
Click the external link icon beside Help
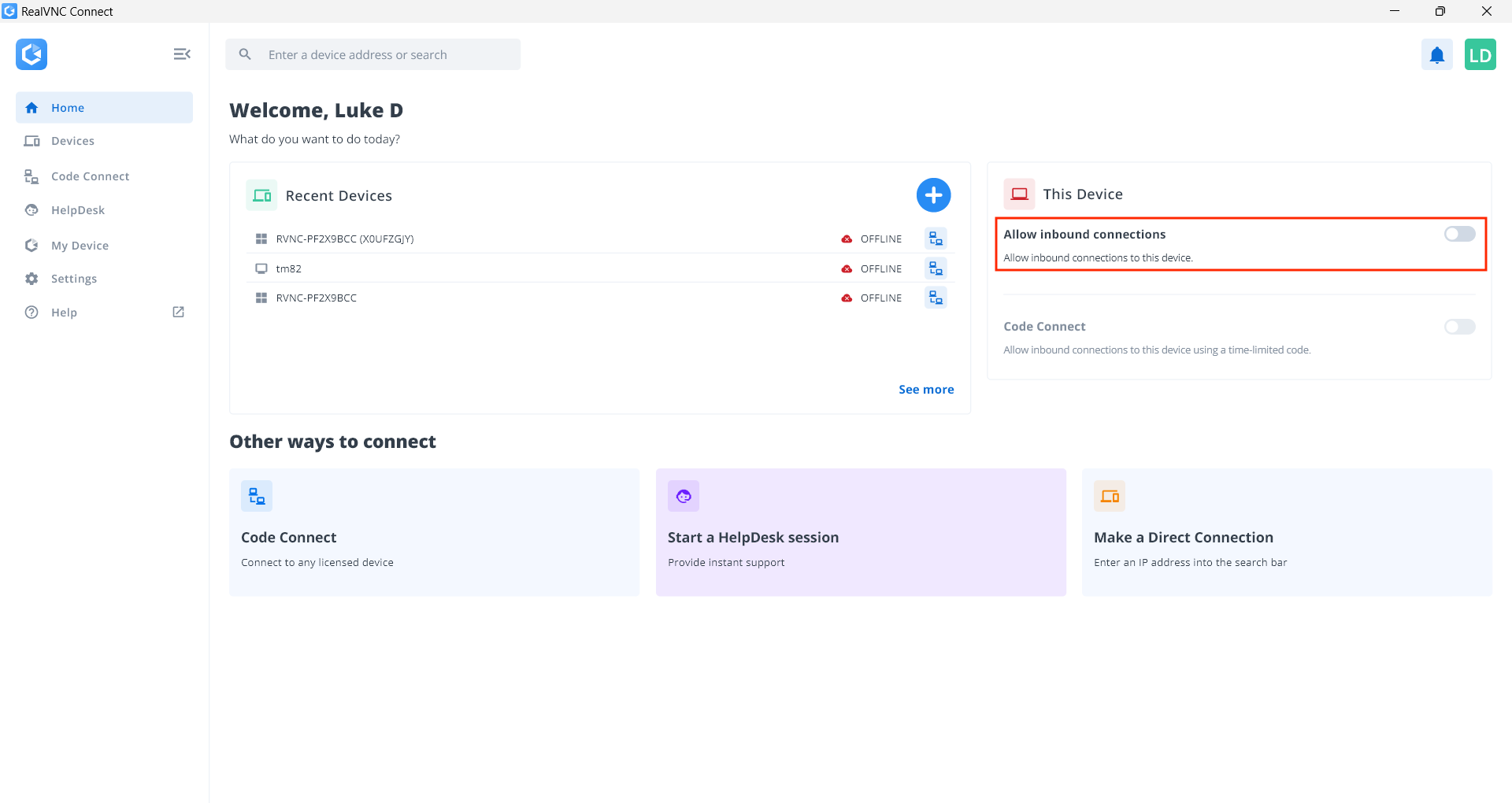pyautogui.click(x=179, y=312)
